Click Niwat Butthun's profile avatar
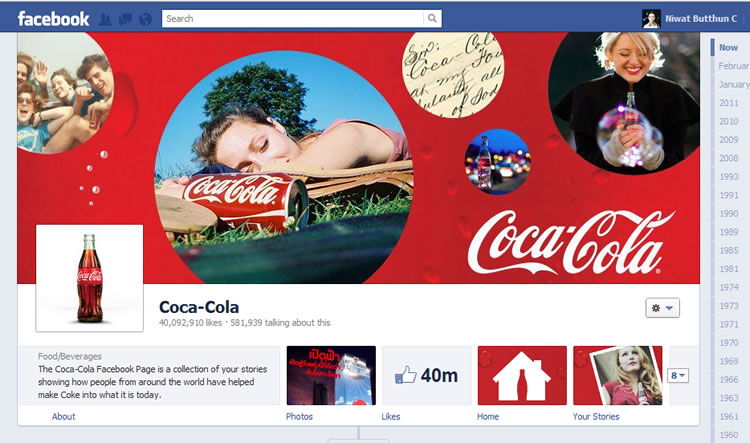750x443 pixels. click(x=651, y=18)
